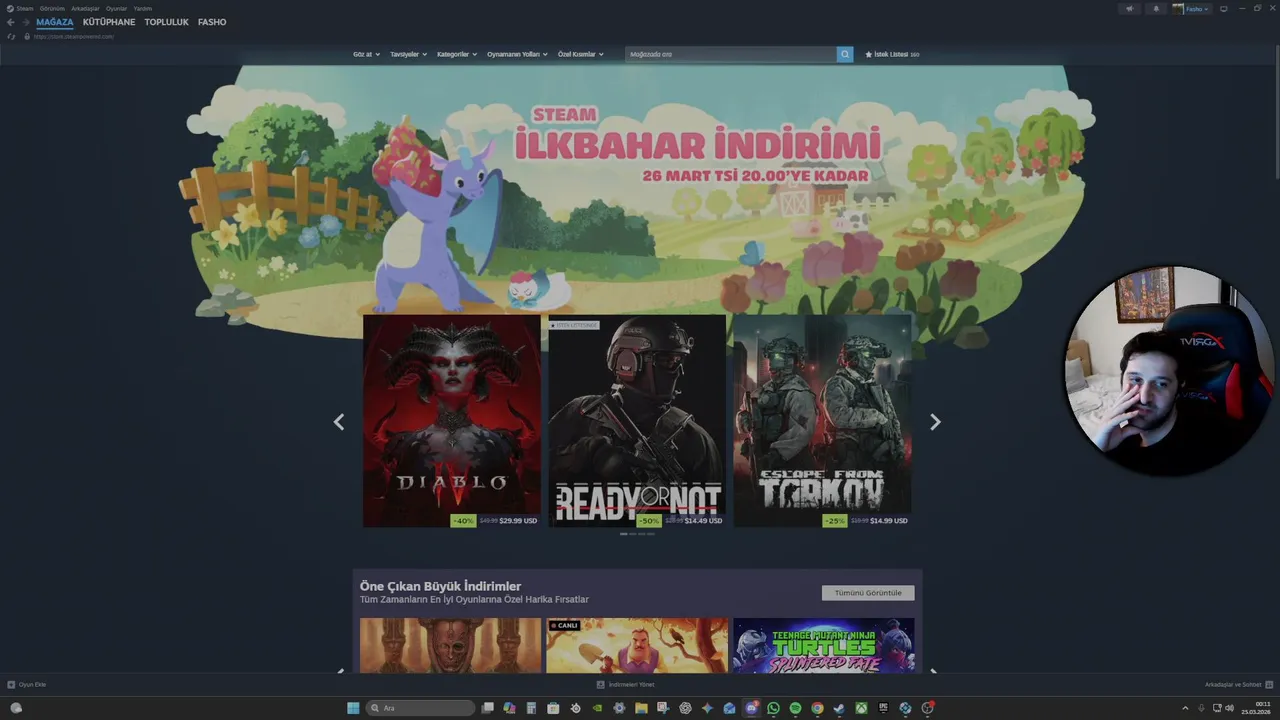Open the Görünüm menu

click(x=52, y=8)
